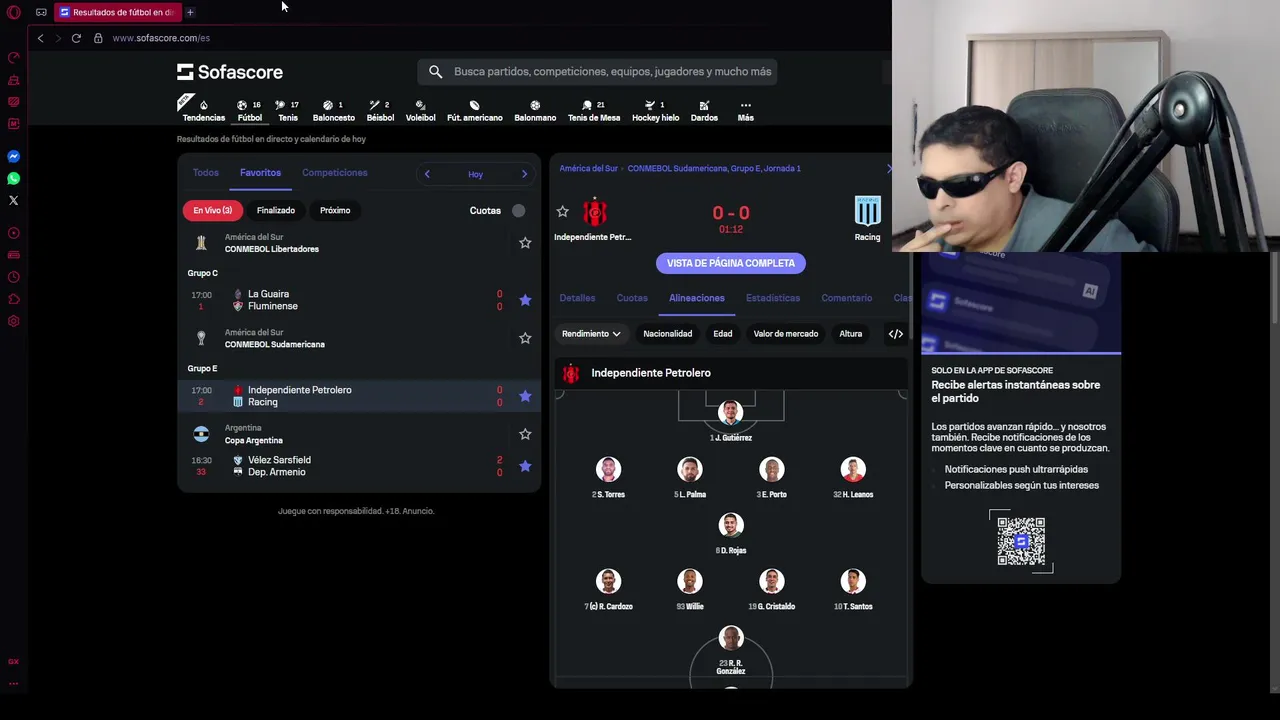Filter by Próximo matches
Viewport: 1280px width, 720px height.
click(x=335, y=211)
